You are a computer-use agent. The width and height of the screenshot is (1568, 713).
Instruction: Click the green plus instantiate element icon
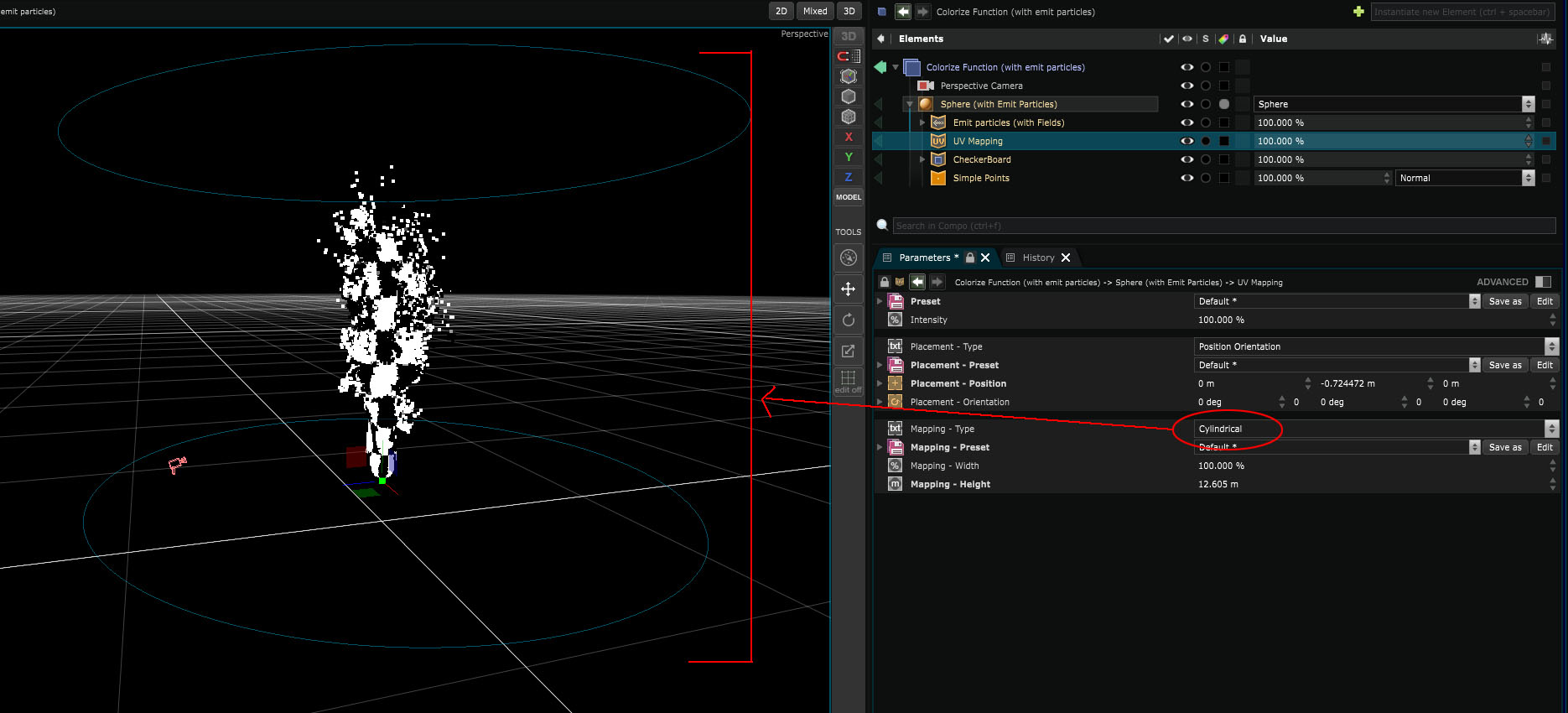(x=1358, y=12)
